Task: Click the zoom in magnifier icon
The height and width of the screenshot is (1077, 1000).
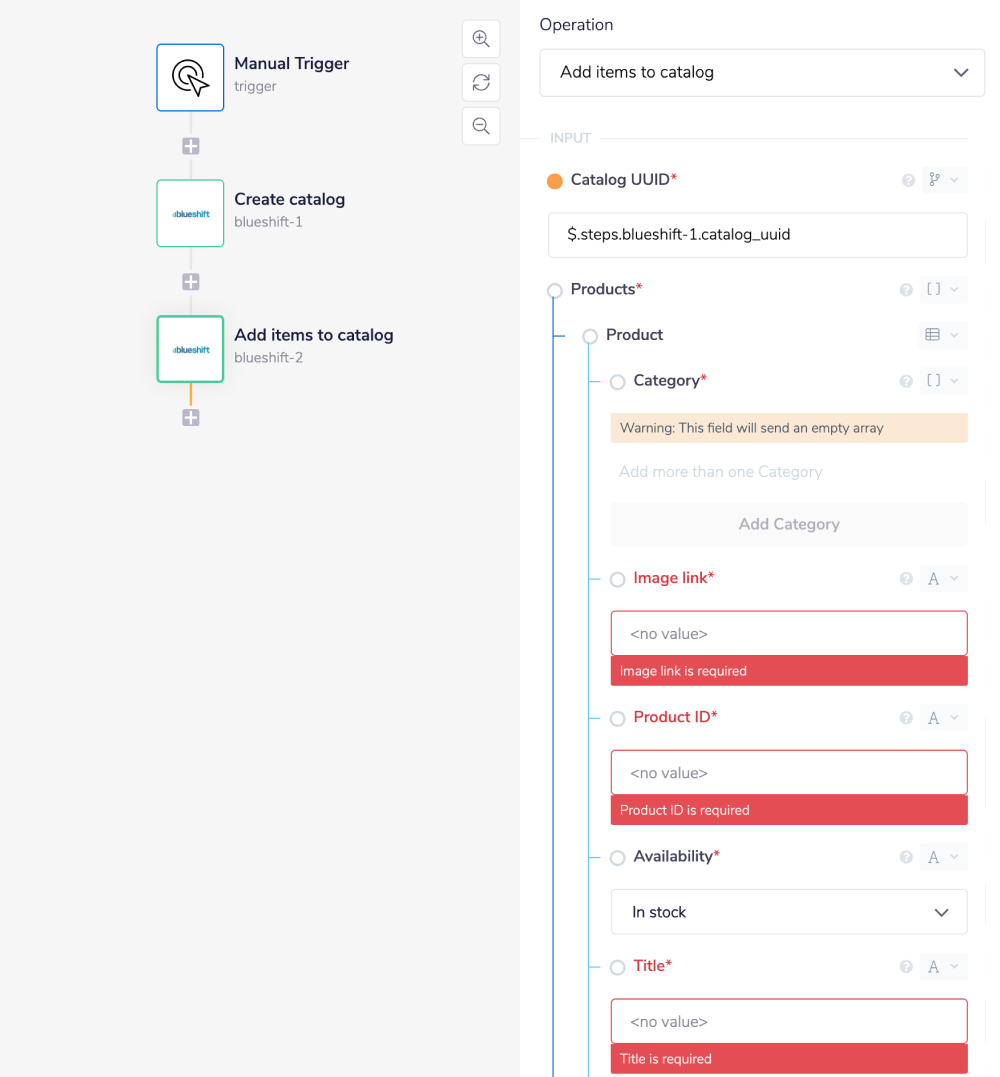Action: (481, 39)
